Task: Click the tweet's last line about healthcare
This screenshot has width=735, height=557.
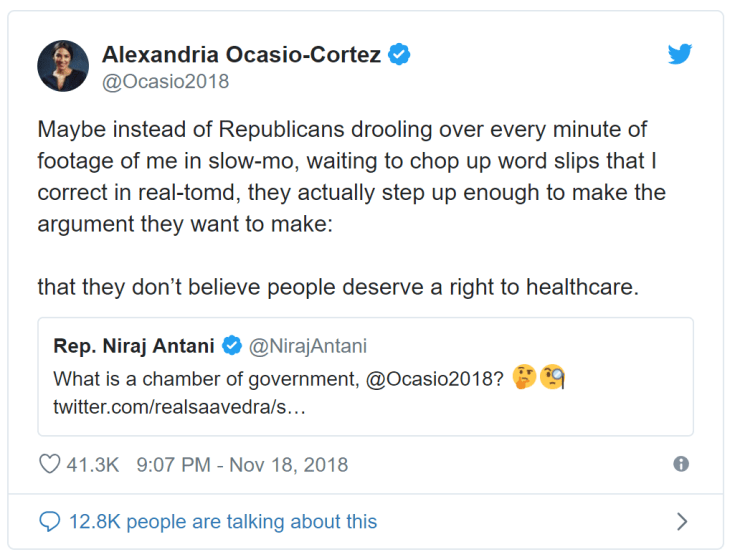Action: pos(337,287)
